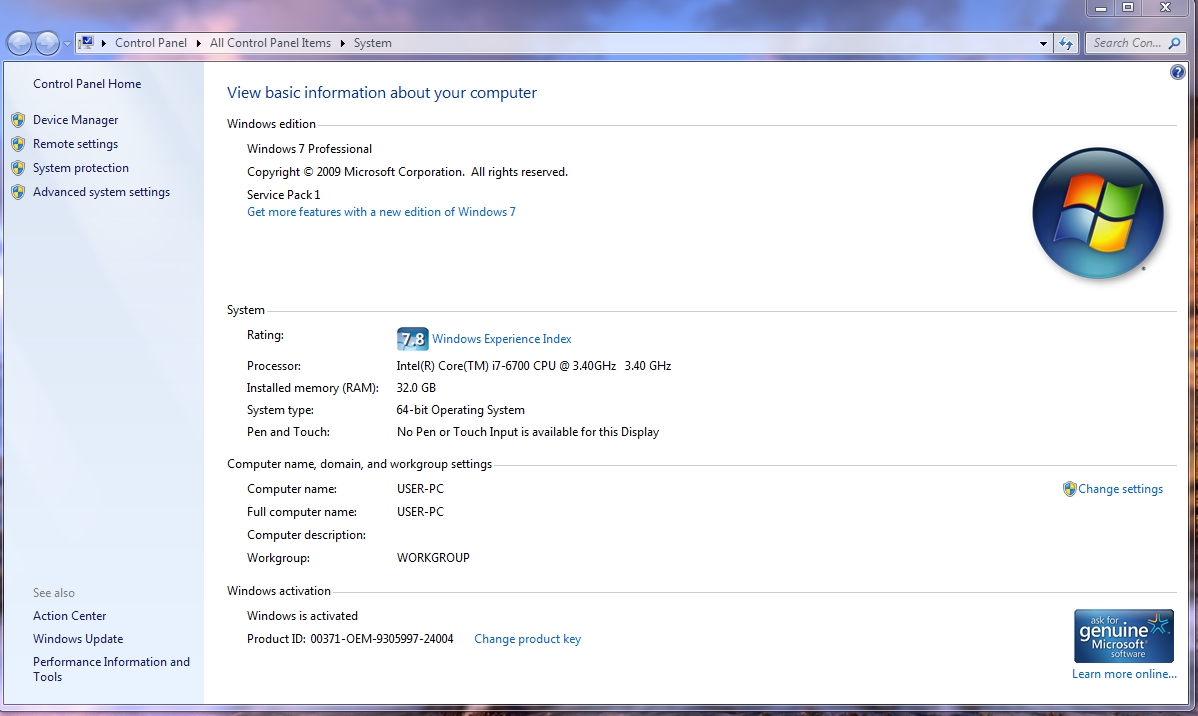Click the processor text i7-6700 CPU

(533, 366)
